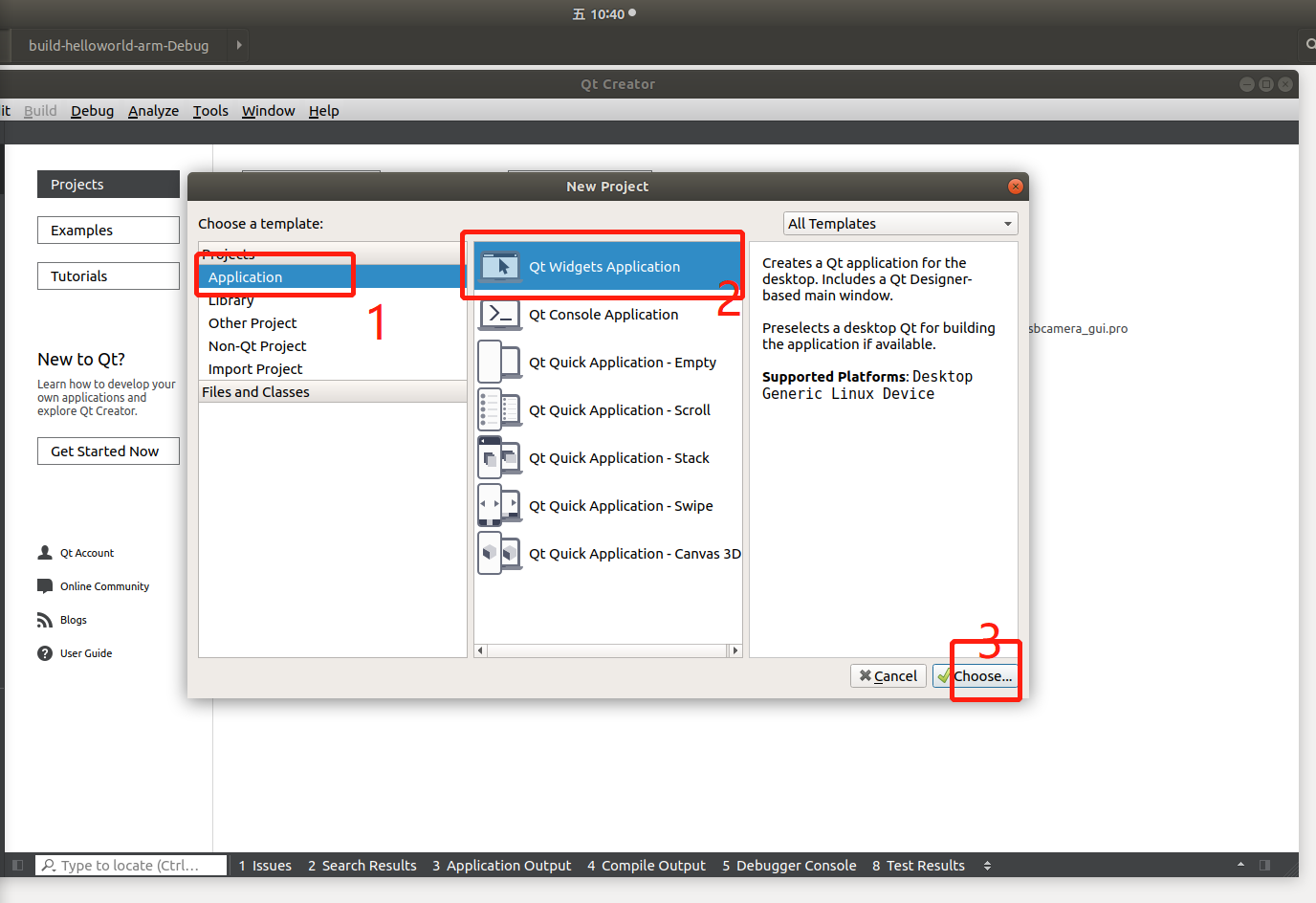This screenshot has height=903, width=1316.
Task: Open the Debug menu
Action: point(92,111)
